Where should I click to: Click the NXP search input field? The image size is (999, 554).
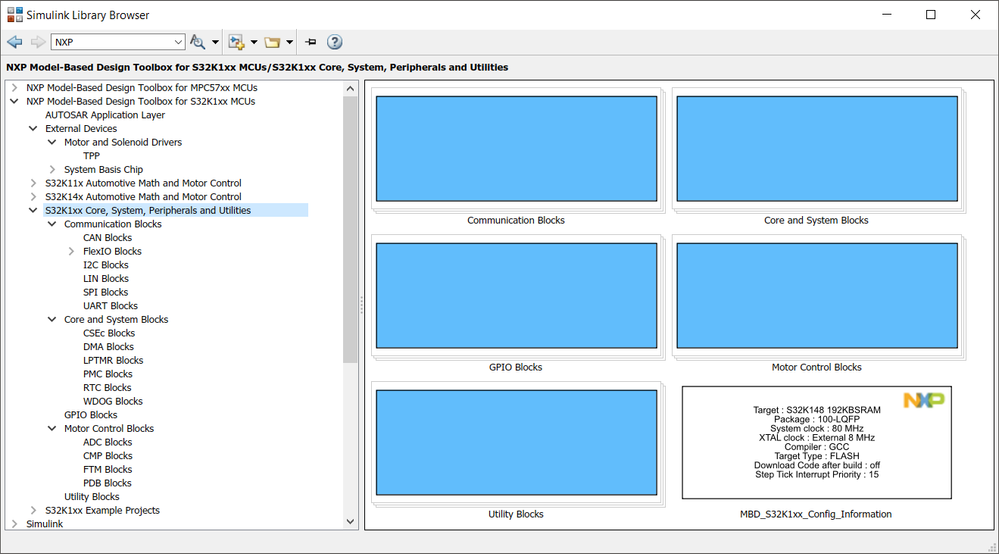pos(111,42)
